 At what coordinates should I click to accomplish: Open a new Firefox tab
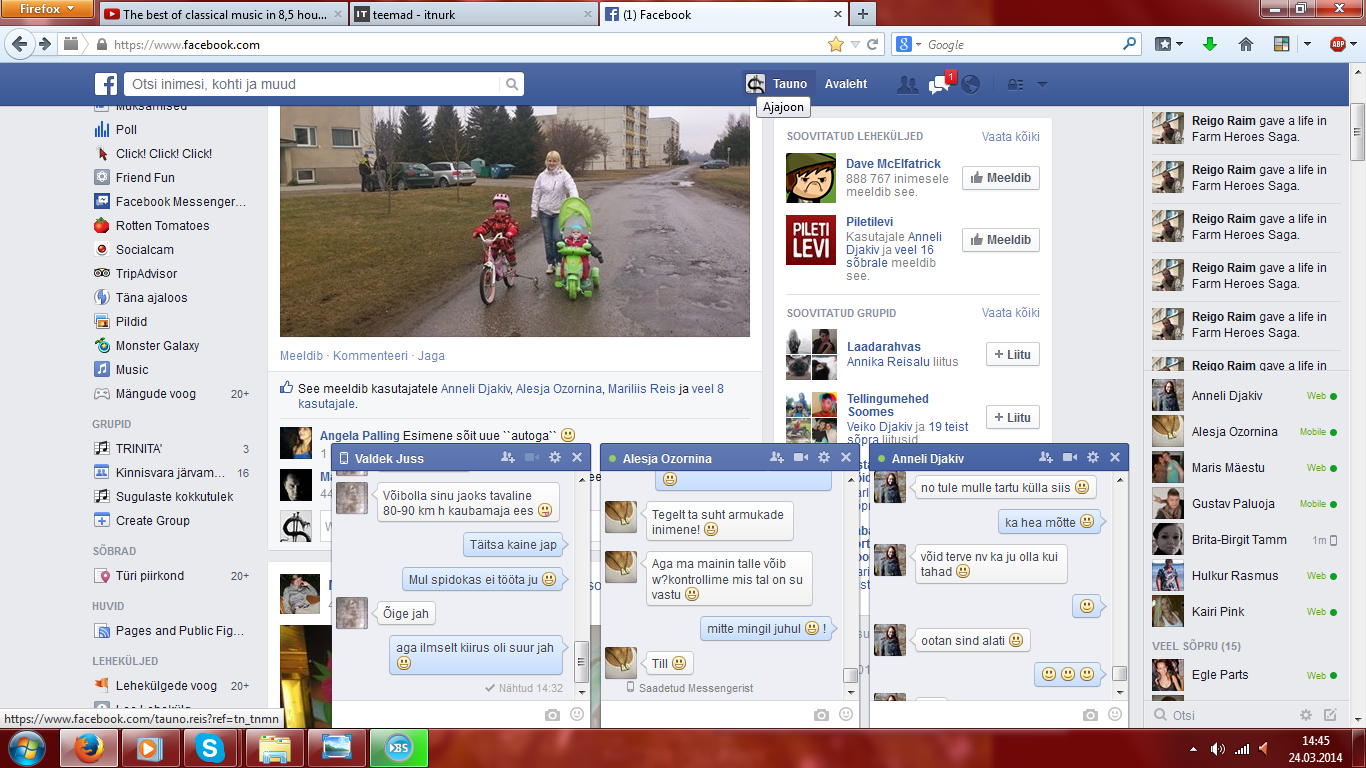pos(862,14)
